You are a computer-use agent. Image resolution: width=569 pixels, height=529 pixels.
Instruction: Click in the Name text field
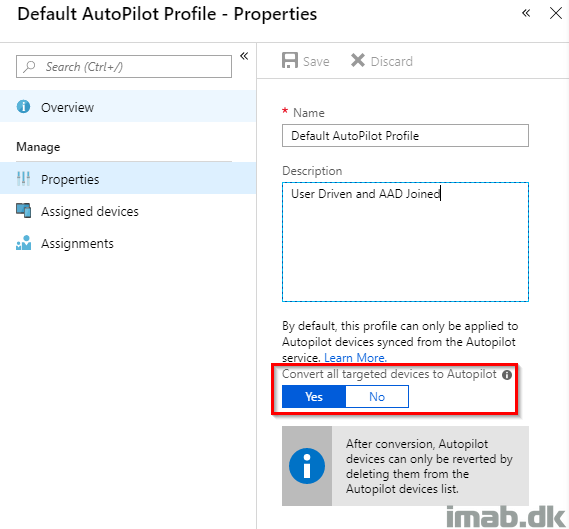405,136
